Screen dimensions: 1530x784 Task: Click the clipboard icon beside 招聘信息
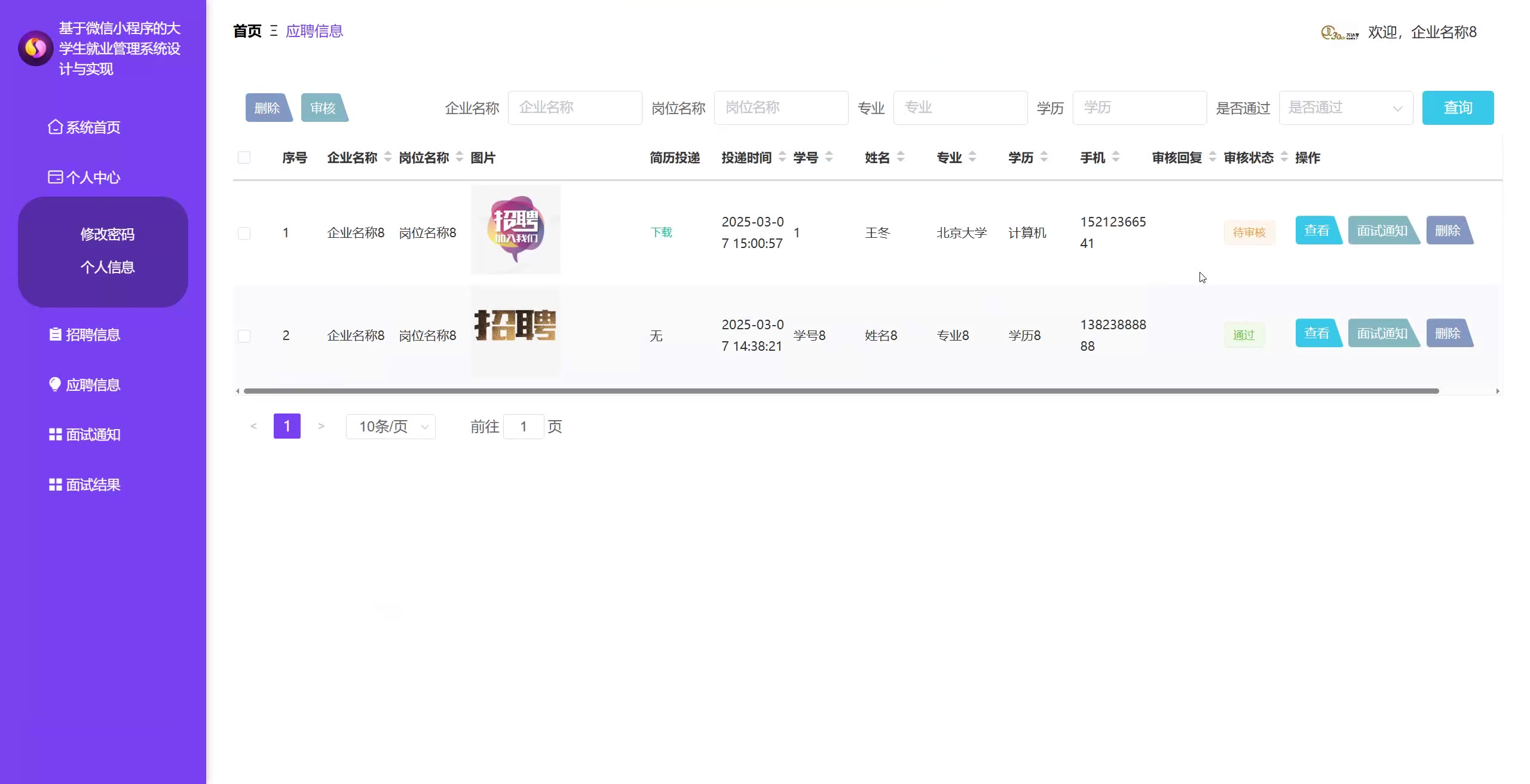pos(55,335)
